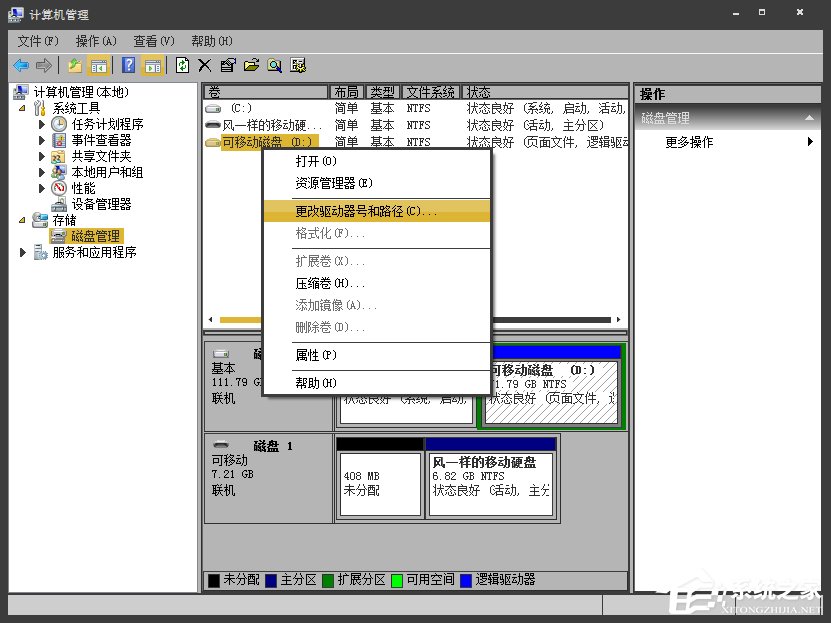The height and width of the screenshot is (623, 831).
Task: Click the delete (X) toolbar icon
Action: [205, 65]
